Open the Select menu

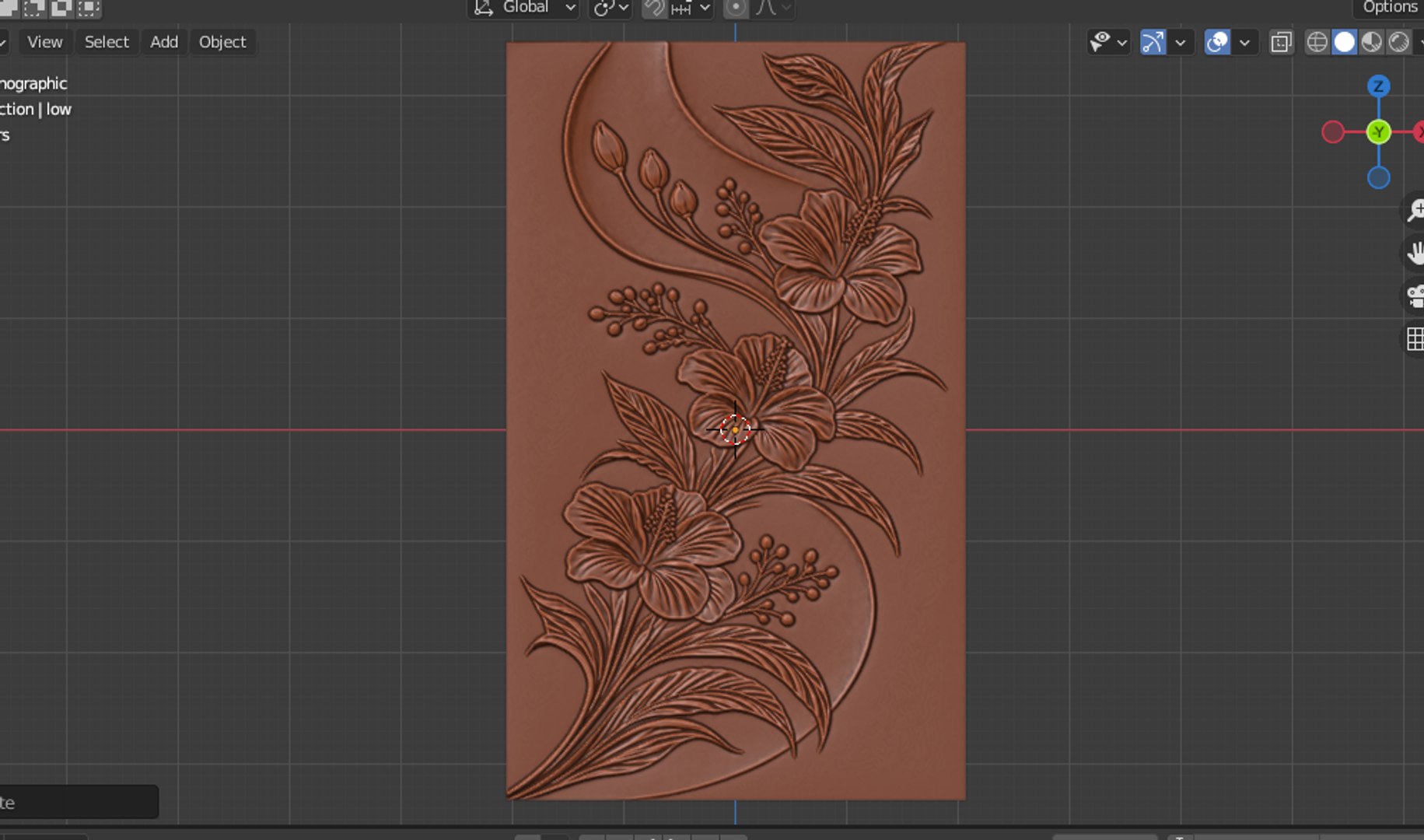click(x=107, y=42)
